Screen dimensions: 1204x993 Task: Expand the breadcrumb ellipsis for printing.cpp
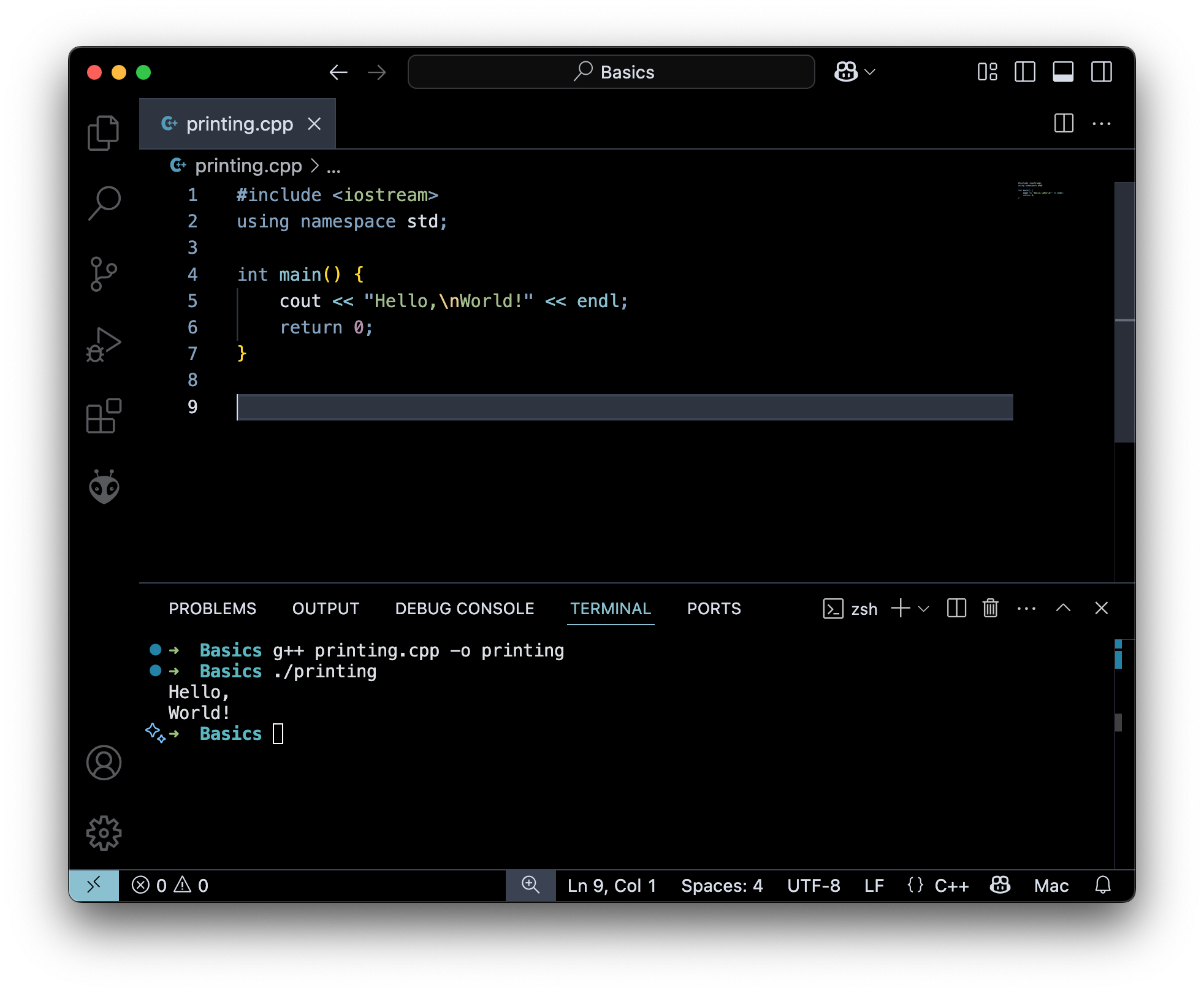[333, 165]
